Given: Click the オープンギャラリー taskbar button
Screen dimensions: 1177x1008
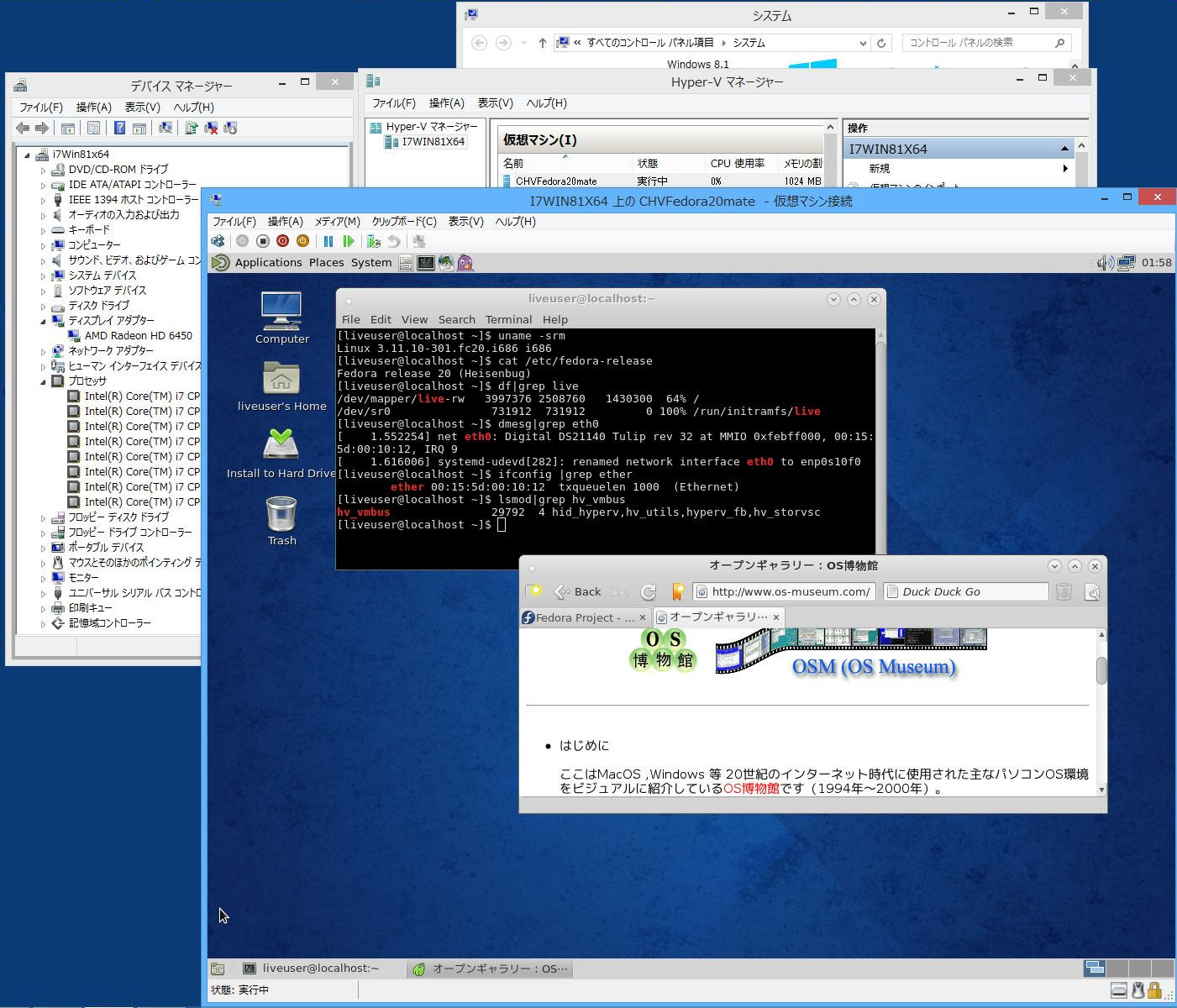Looking at the screenshot, I should click(491, 969).
